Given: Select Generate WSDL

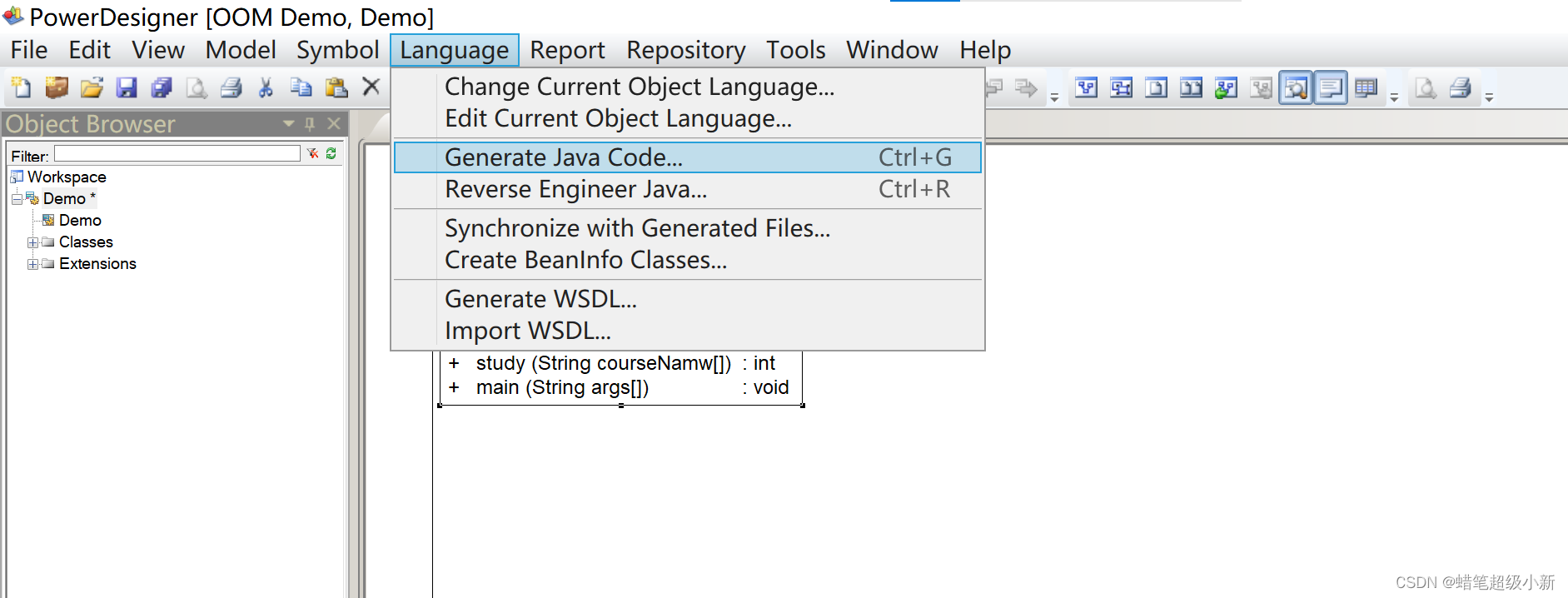Looking at the screenshot, I should click(x=688, y=299).
